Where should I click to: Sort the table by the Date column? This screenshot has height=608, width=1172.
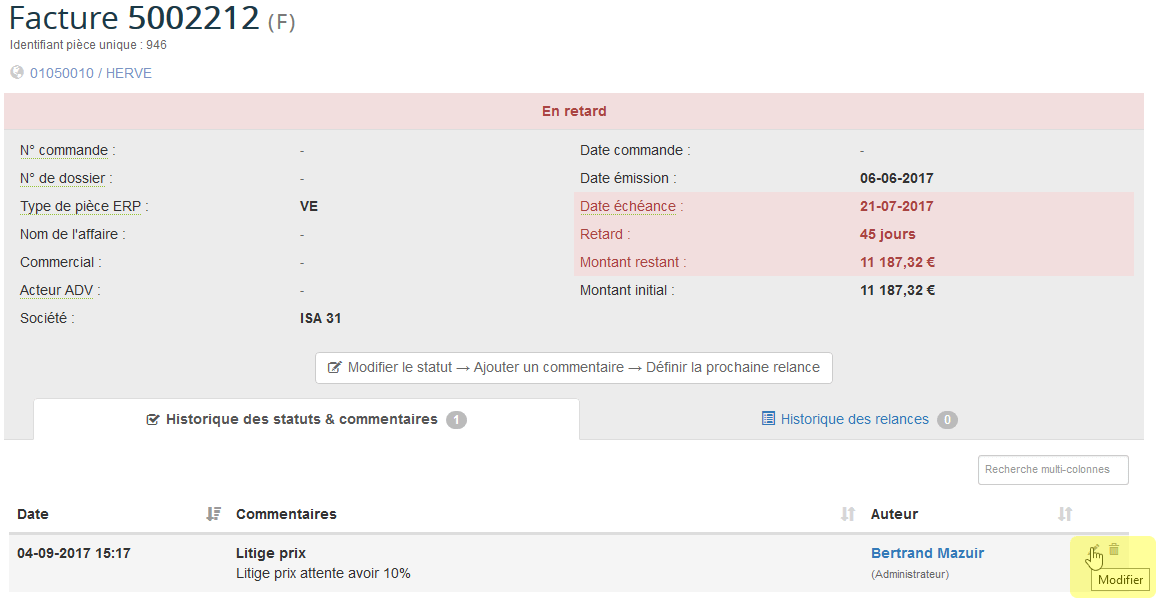213,514
